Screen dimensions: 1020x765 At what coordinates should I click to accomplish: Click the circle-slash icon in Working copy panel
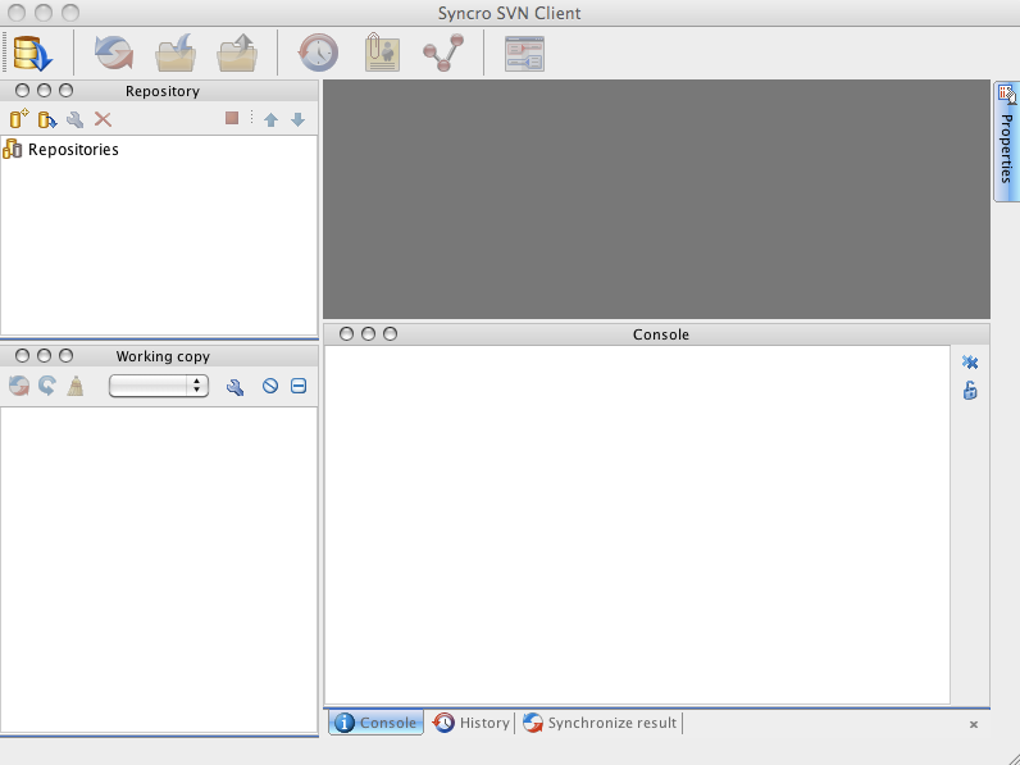tap(270, 386)
